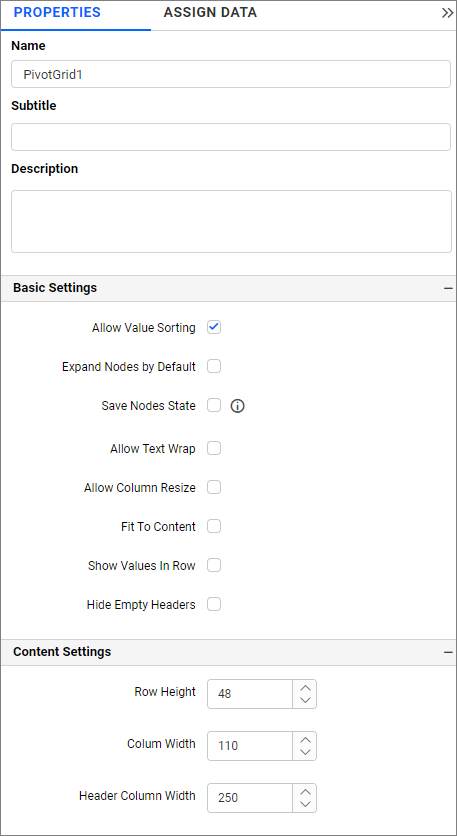The width and height of the screenshot is (457, 836).
Task: Collapse the Content Settings section
Action: point(448,652)
